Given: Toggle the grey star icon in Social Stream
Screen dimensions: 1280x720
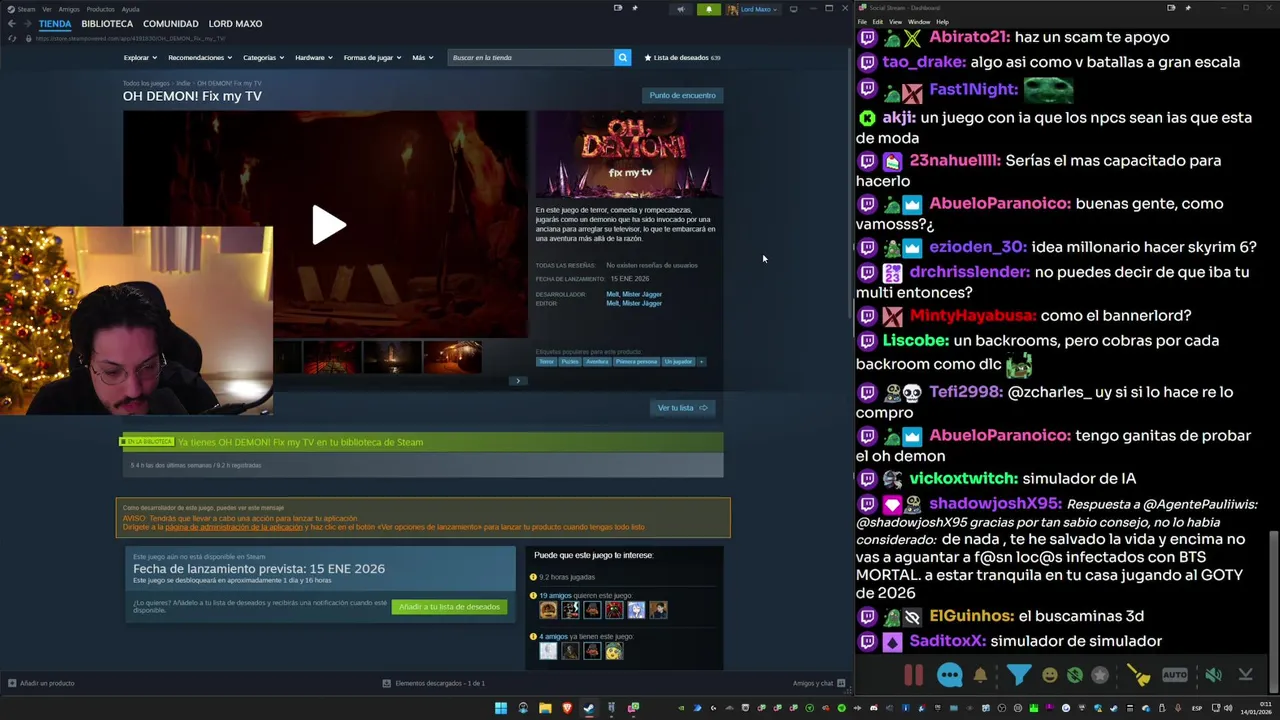Looking at the screenshot, I should 1100,675.
